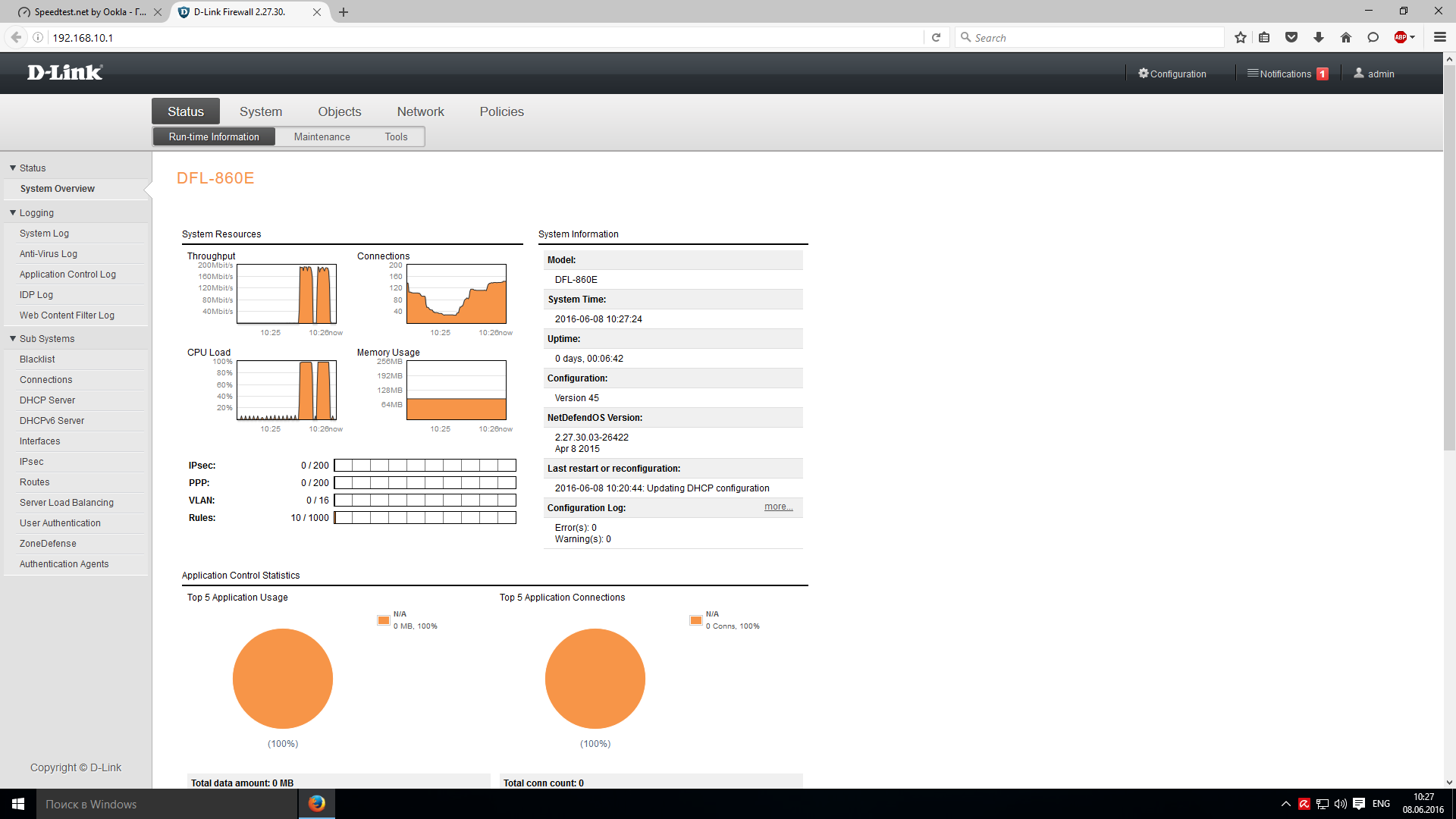
Task: Reload the page with refresh icon
Action: tap(937, 37)
